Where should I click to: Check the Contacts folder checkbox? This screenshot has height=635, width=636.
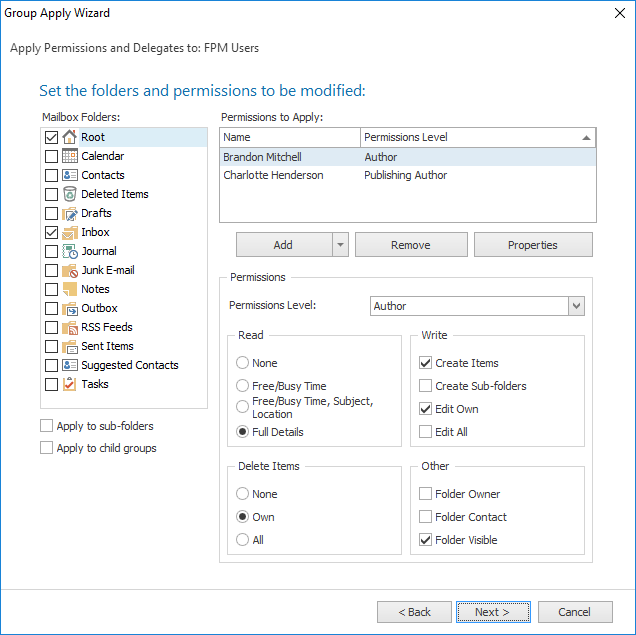pyautogui.click(x=52, y=176)
